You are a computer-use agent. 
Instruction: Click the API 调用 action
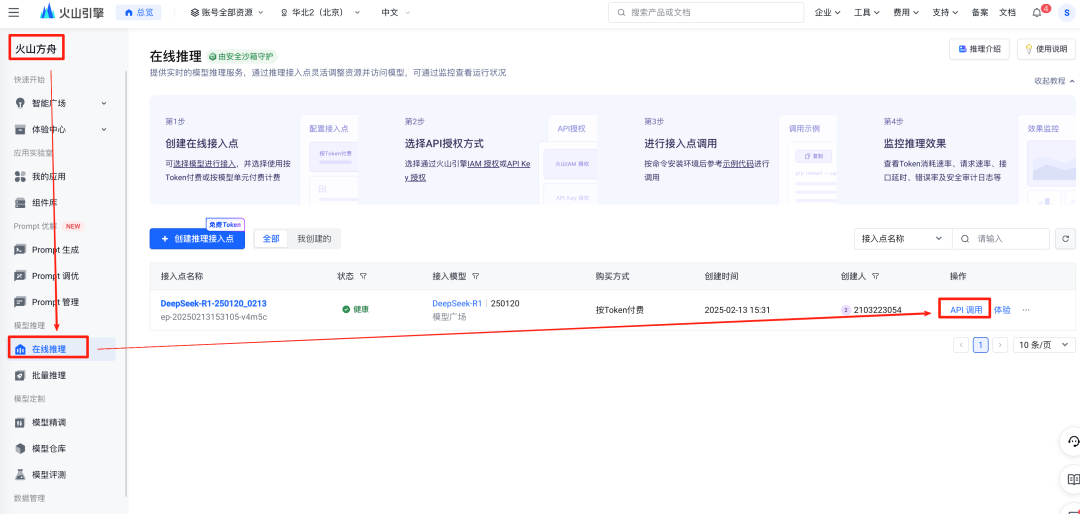[x=966, y=310]
